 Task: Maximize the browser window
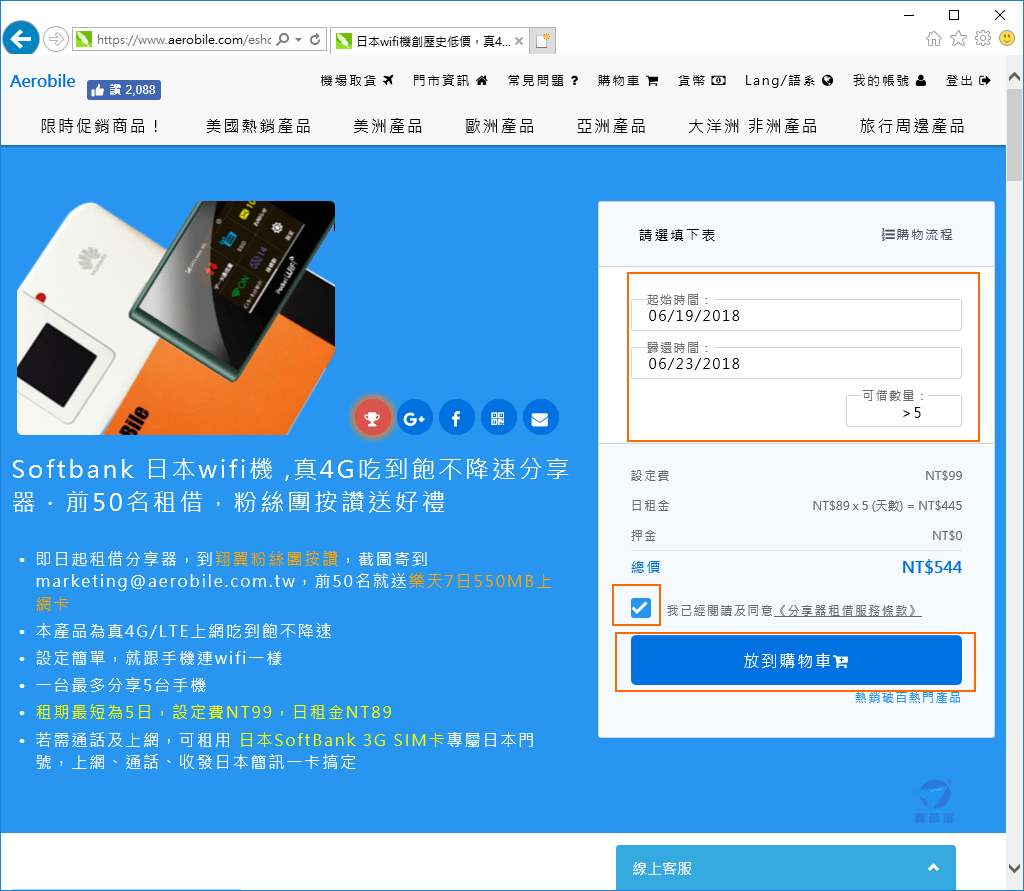(954, 14)
